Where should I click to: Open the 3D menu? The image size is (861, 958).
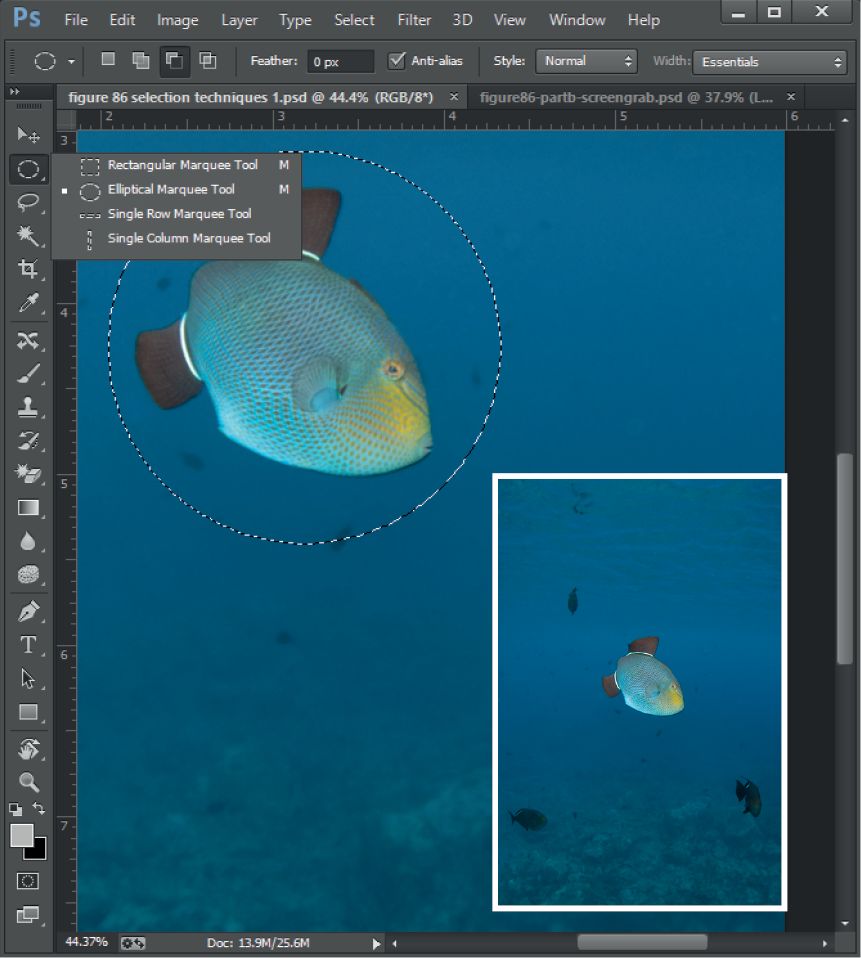click(463, 20)
